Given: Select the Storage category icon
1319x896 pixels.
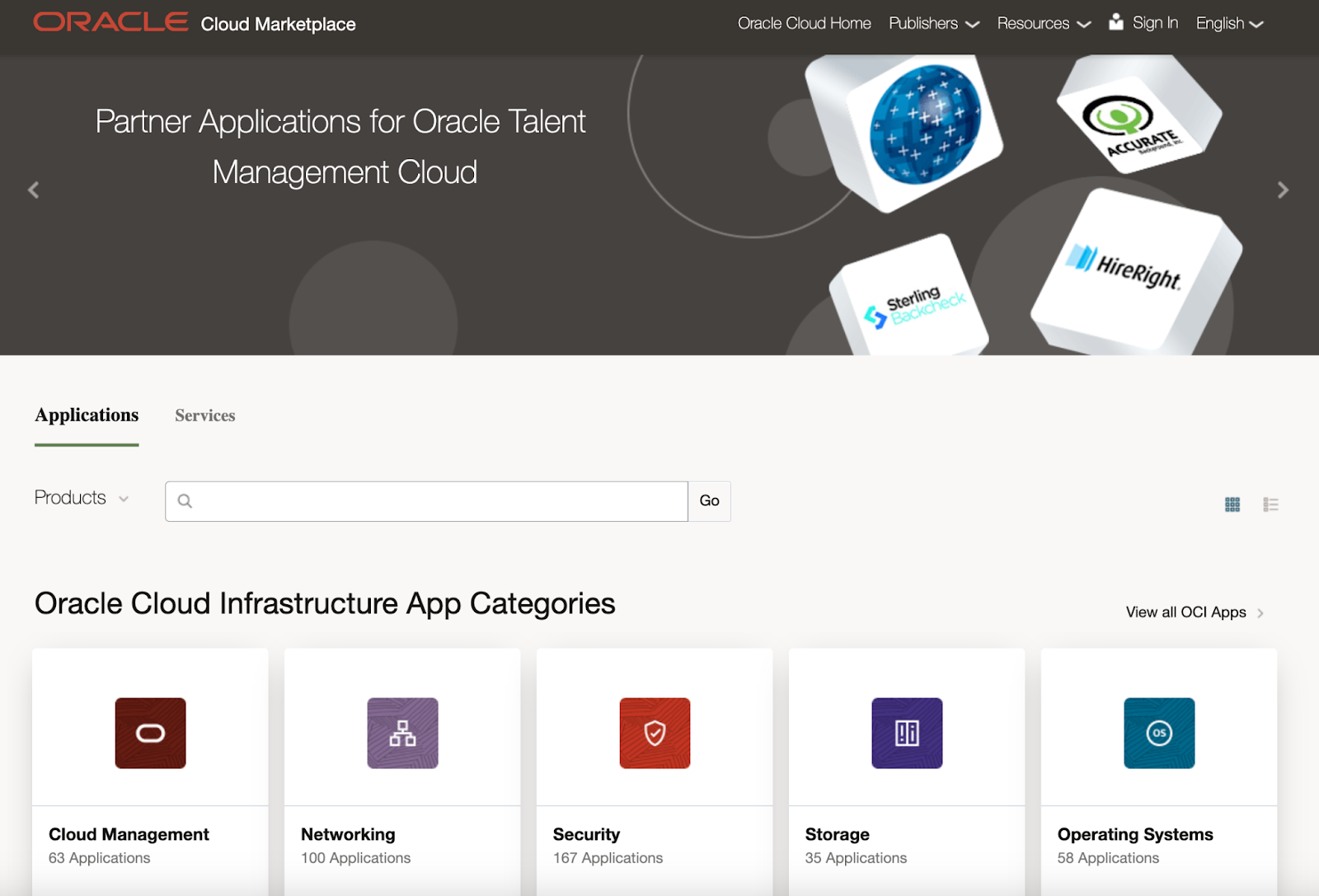Looking at the screenshot, I should coord(907,733).
